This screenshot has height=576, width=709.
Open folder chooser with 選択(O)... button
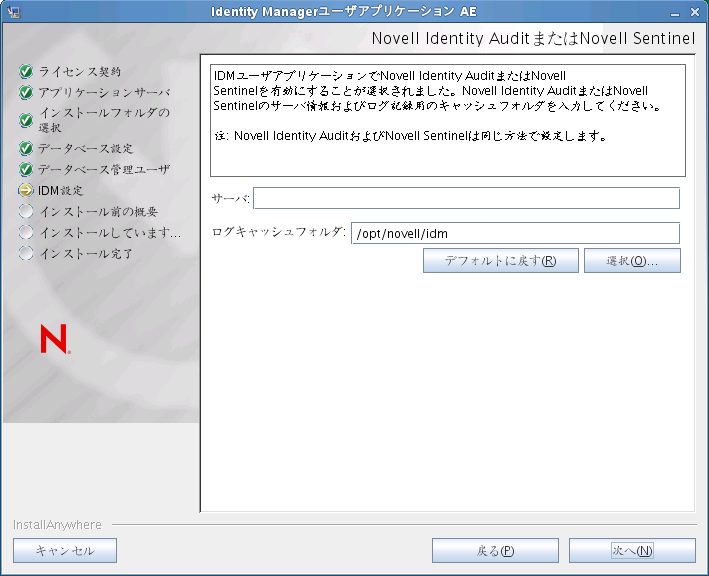[632, 260]
